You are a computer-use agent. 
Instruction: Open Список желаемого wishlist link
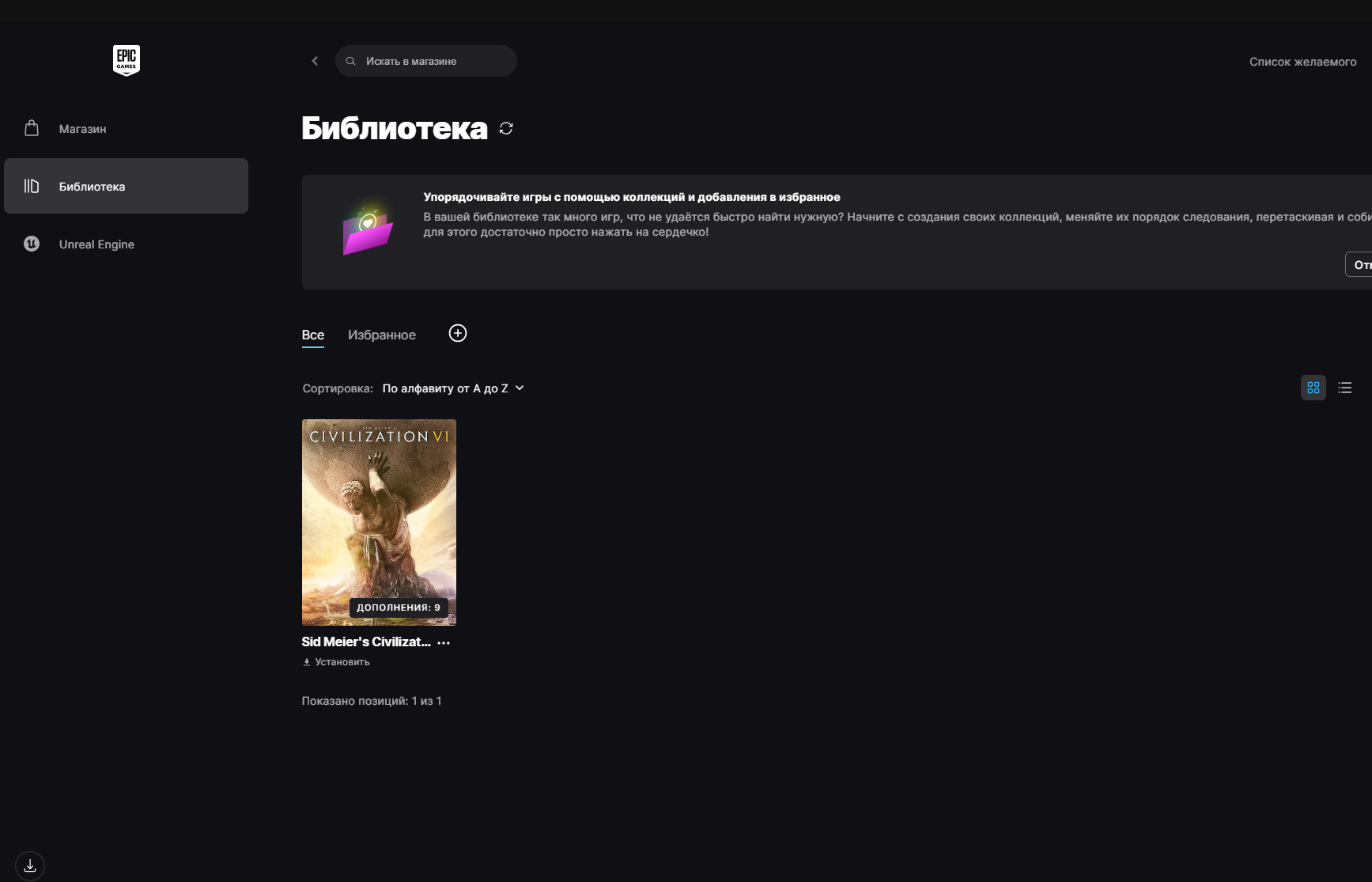pos(1303,62)
